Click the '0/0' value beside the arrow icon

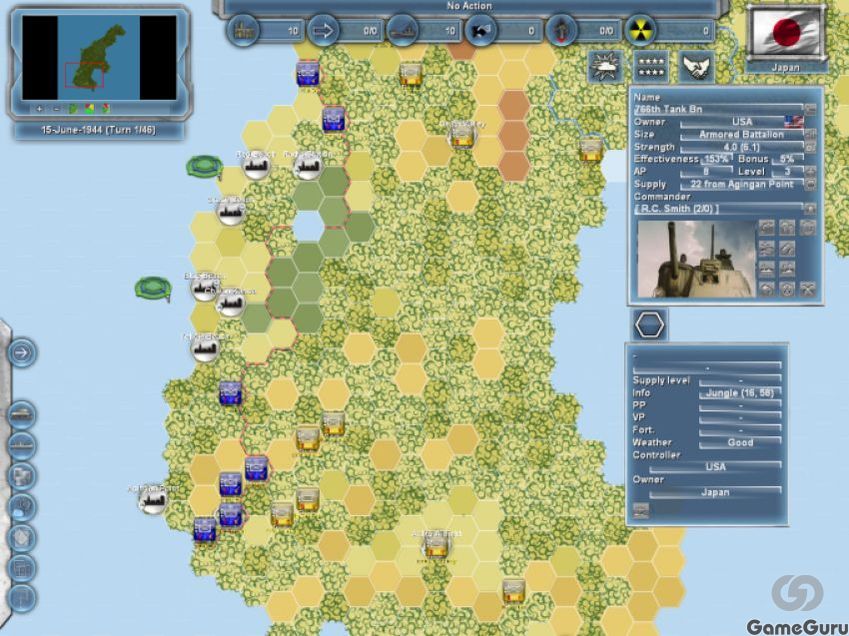pyautogui.click(x=370, y=31)
